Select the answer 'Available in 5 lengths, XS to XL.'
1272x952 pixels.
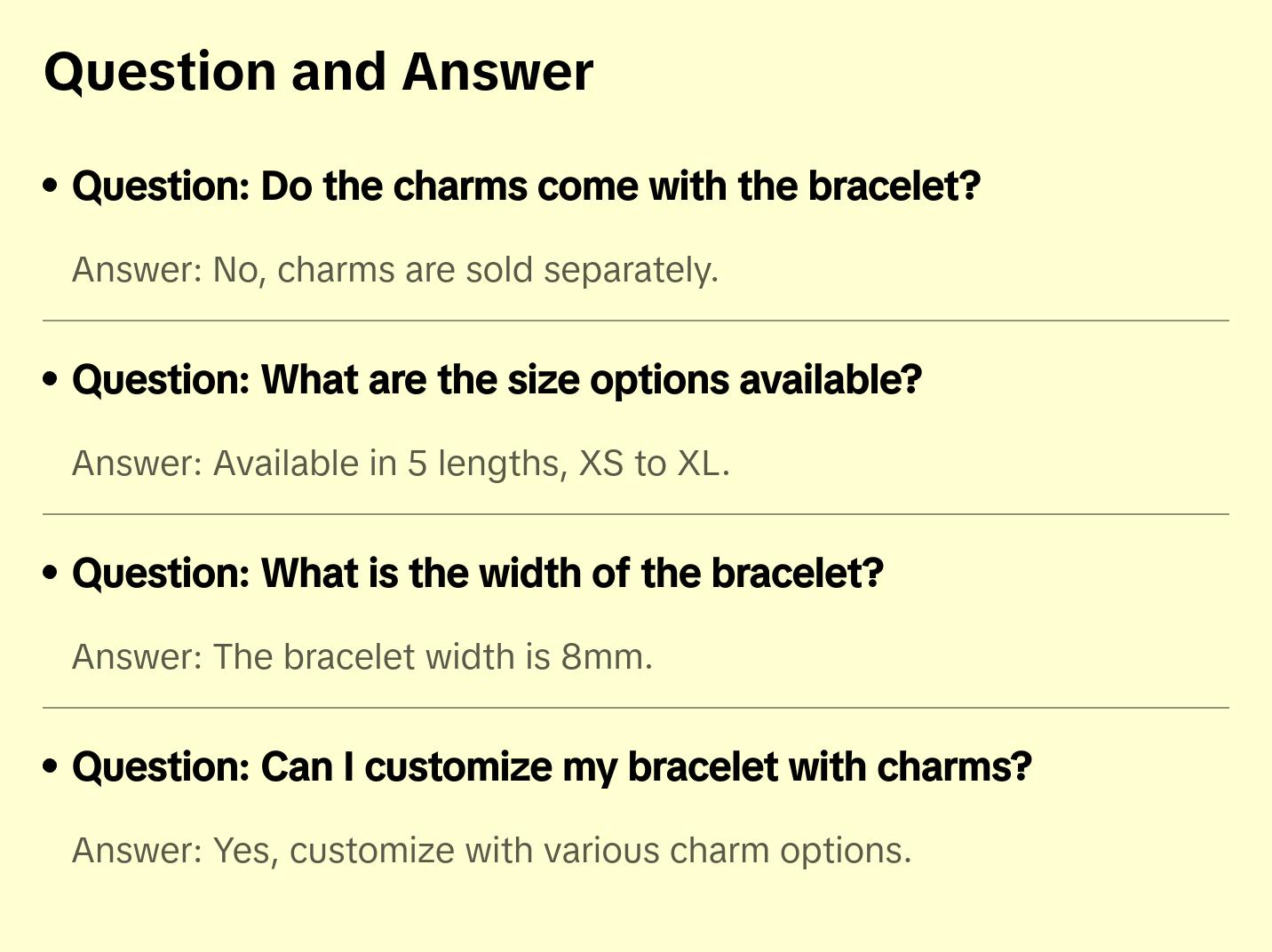[401, 464]
